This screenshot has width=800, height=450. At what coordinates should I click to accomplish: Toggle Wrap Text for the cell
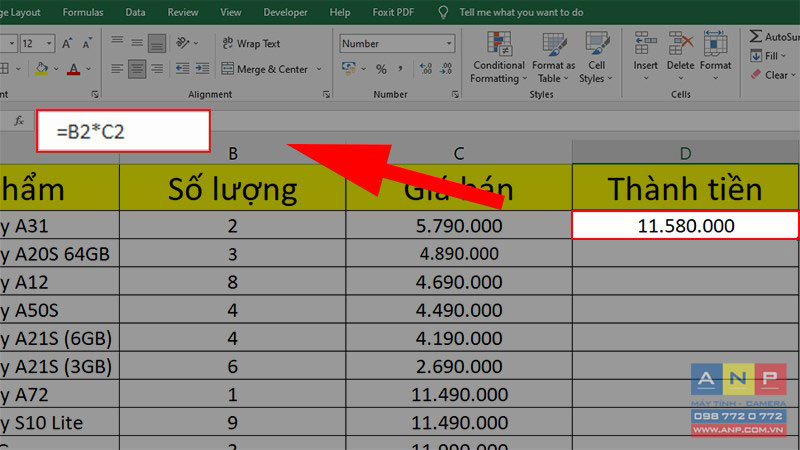pyautogui.click(x=251, y=43)
